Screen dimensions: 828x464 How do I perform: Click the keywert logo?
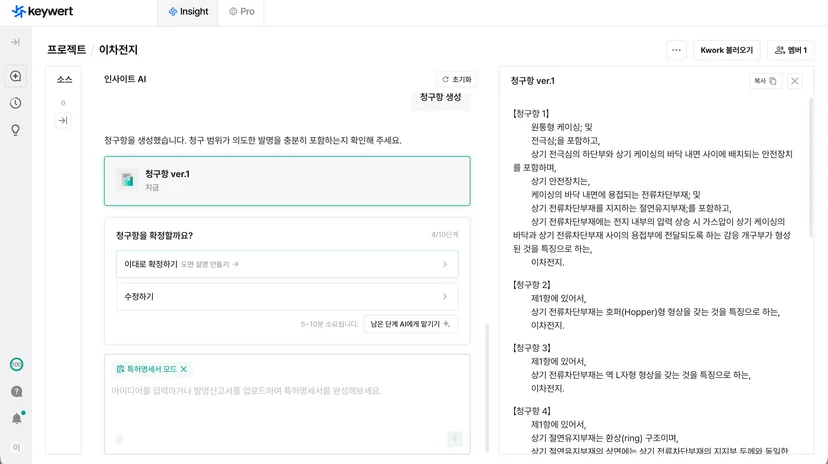(42, 11)
